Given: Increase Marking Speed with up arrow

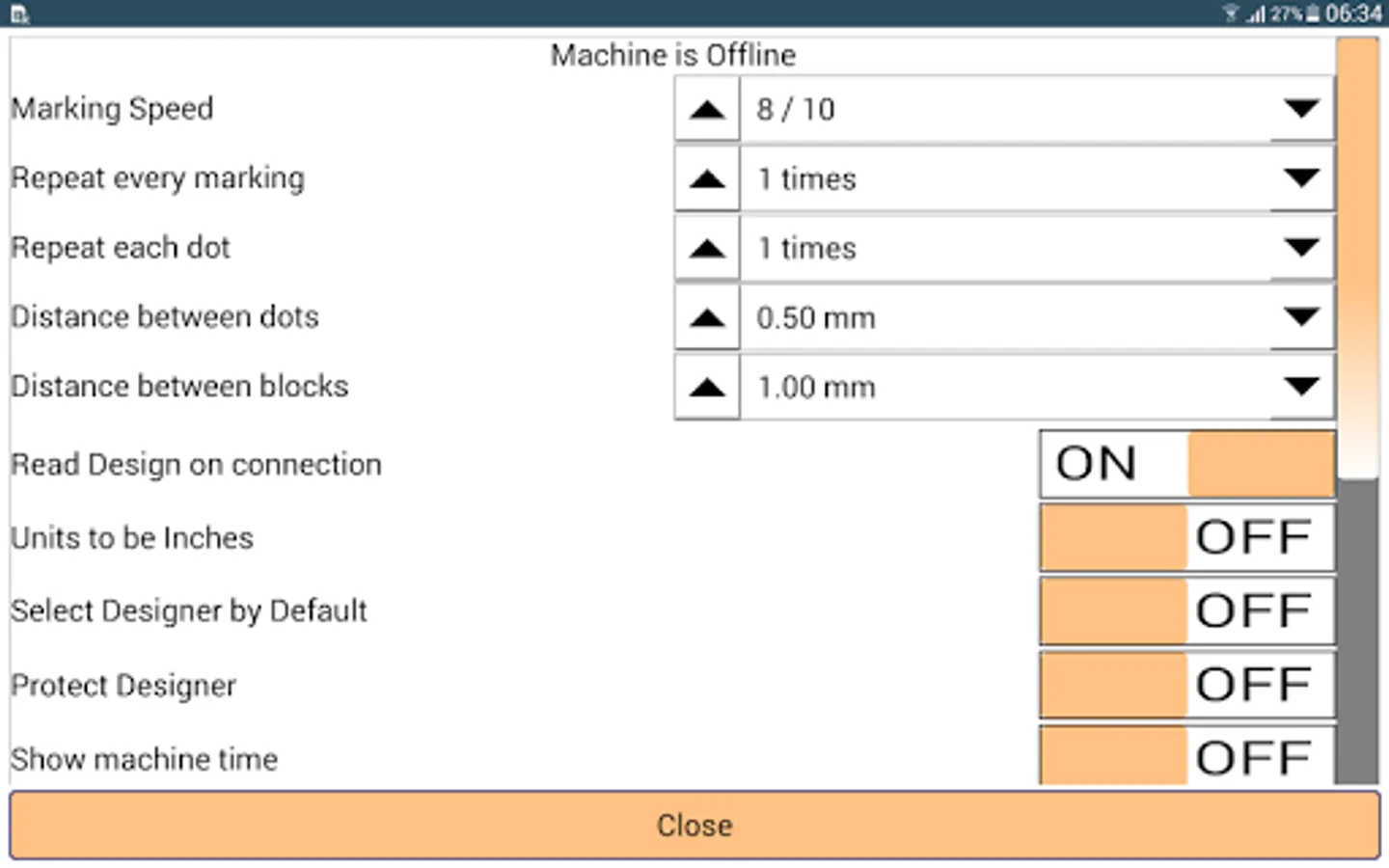Looking at the screenshot, I should pos(707,109).
